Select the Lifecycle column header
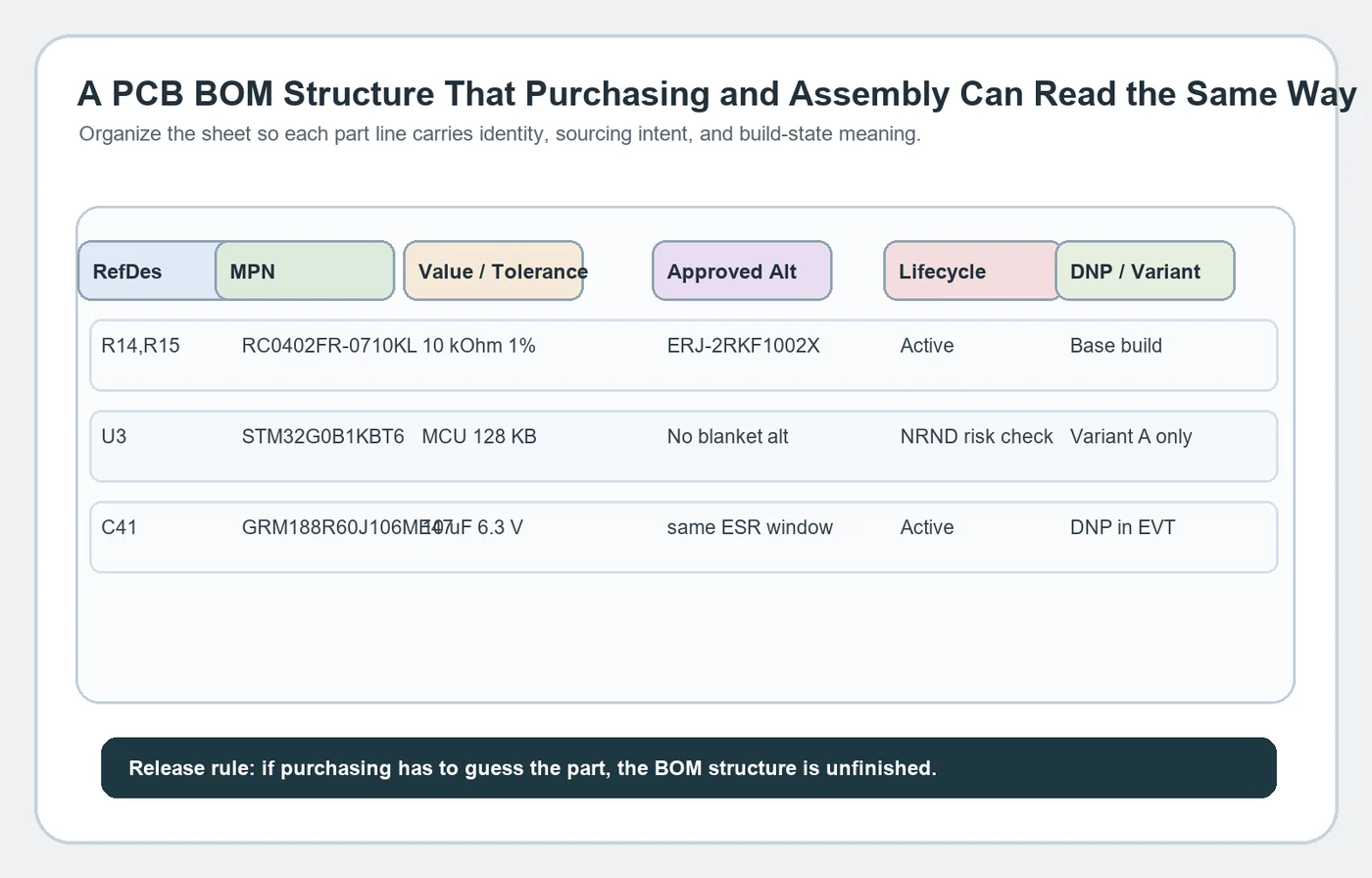This screenshot has width=1372, height=878. coord(972,270)
